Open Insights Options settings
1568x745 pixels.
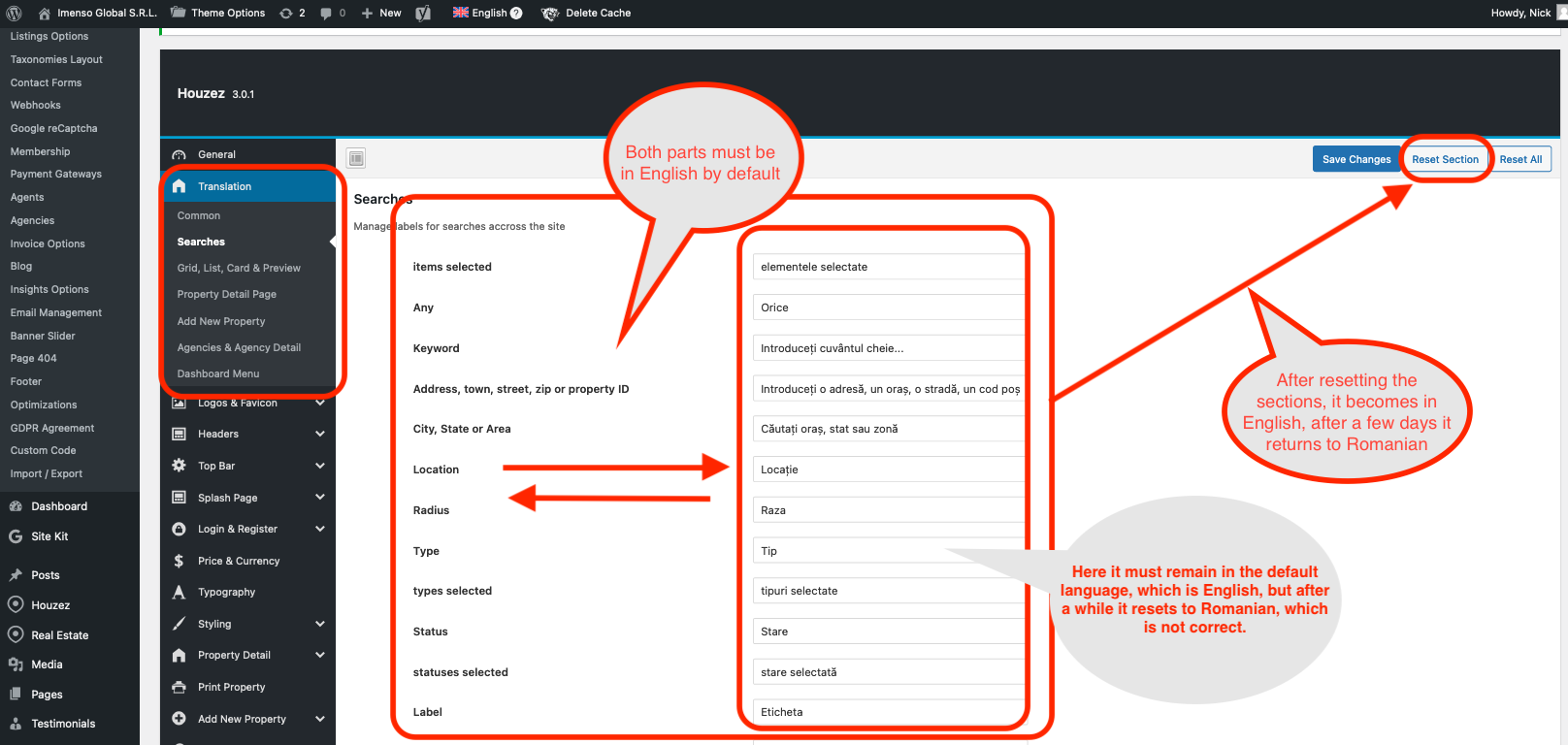(x=49, y=289)
